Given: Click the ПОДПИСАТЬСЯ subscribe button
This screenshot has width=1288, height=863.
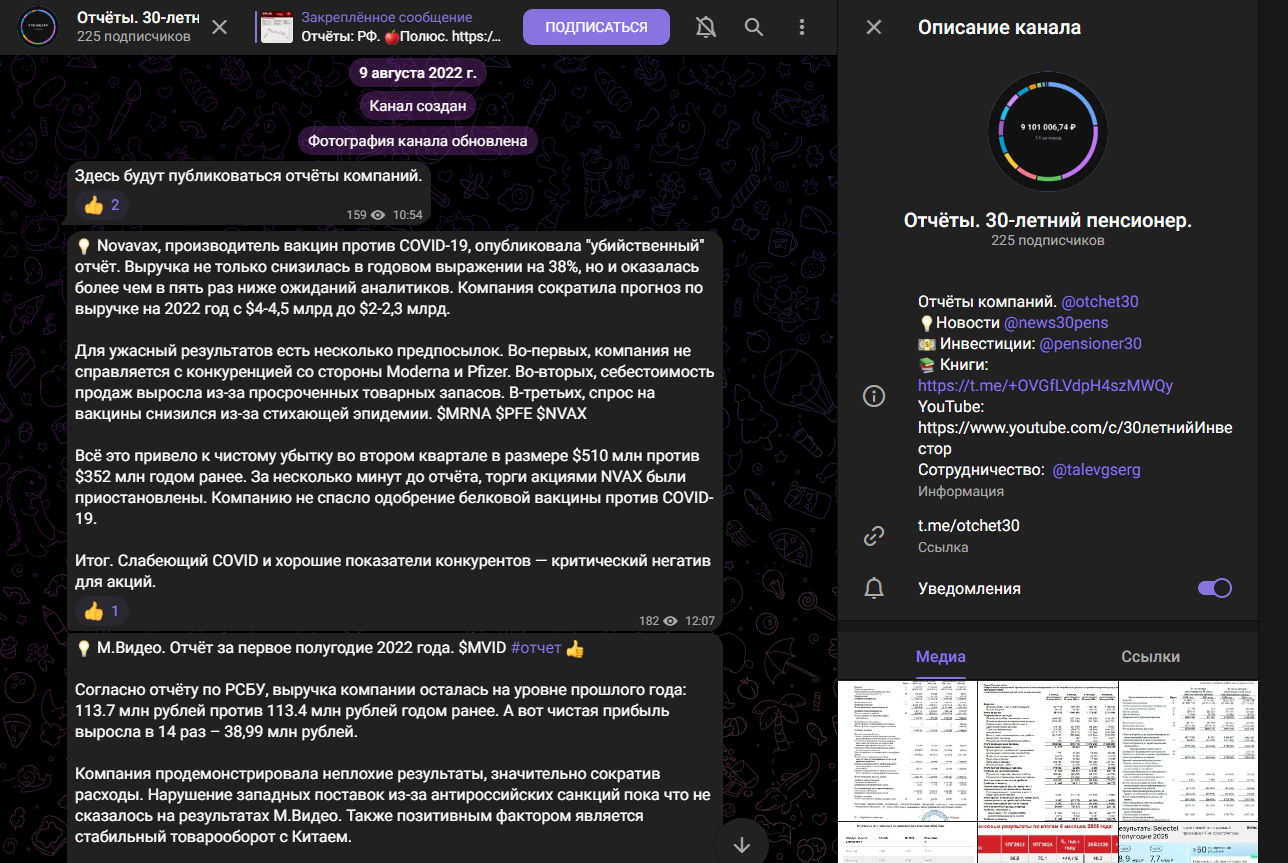Looking at the screenshot, I should (x=596, y=27).
